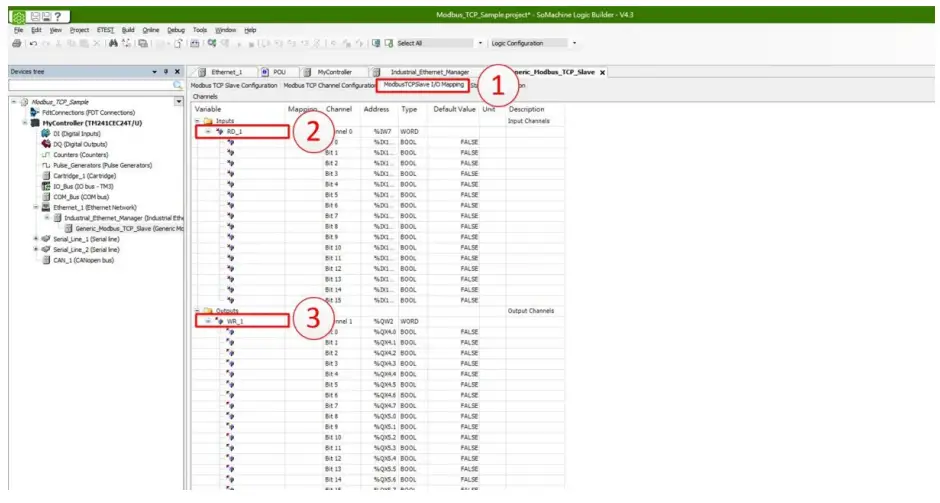The width and height of the screenshot is (940, 503).
Task: Click the print icon in toolbar
Action: [x=16, y=44]
